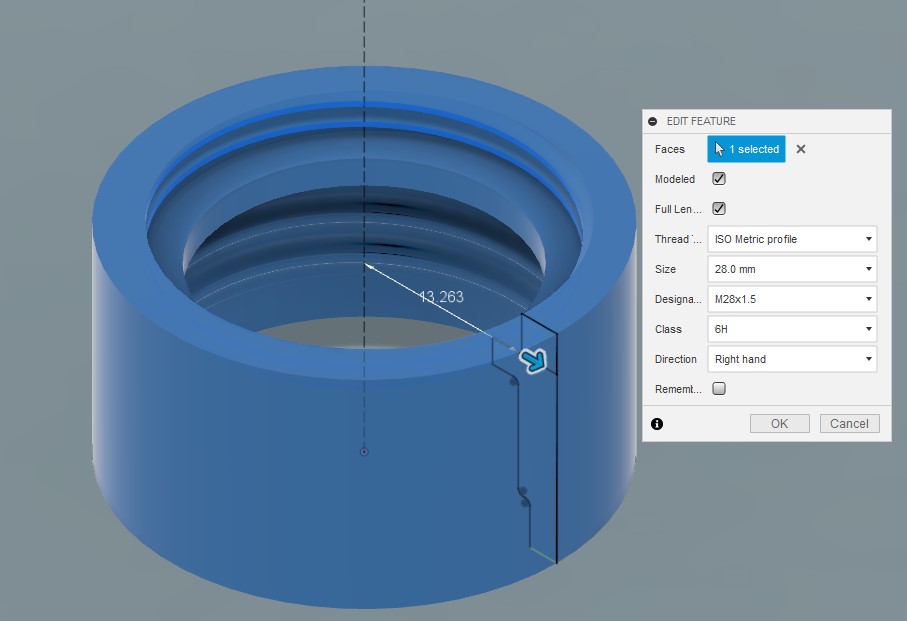Open the Direction Right hand dropdown
Viewport: 907px width, 621px height.
791,359
